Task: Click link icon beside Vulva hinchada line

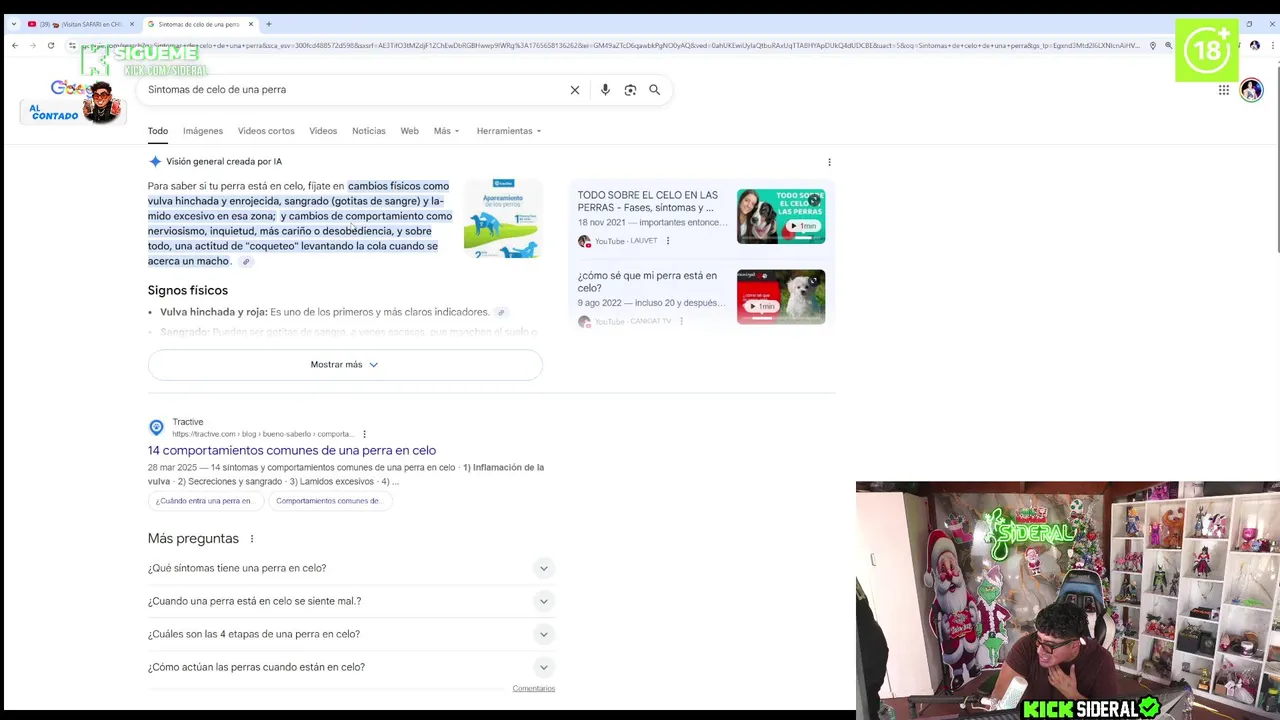Action: pyautogui.click(x=502, y=312)
